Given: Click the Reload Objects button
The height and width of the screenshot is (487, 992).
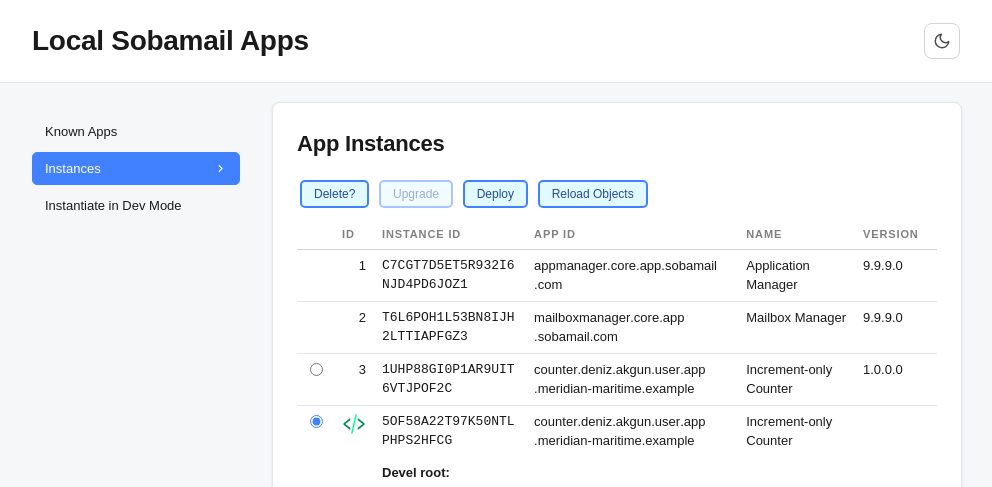Looking at the screenshot, I should coord(592,194).
